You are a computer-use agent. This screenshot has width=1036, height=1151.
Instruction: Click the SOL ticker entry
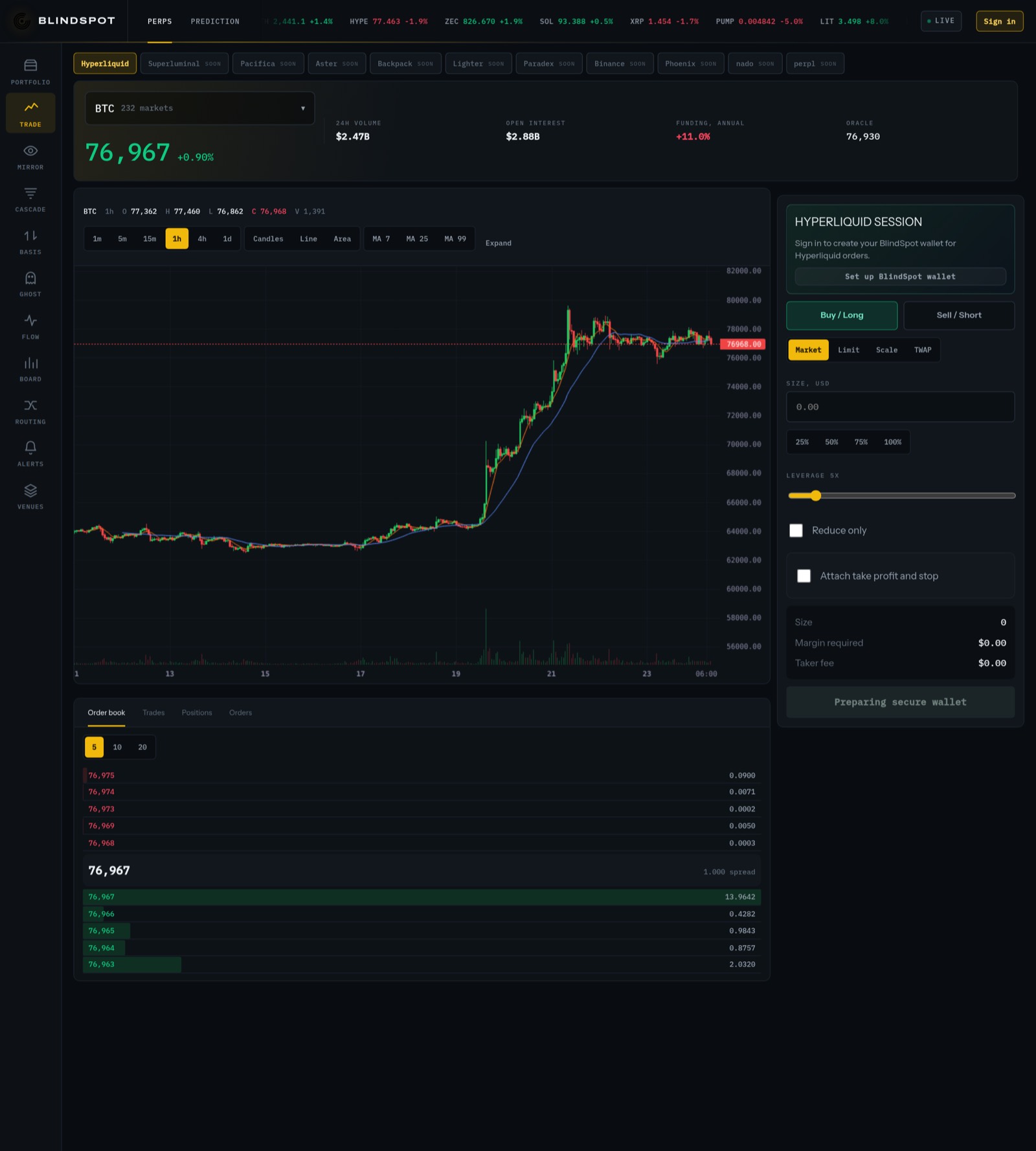(576, 21)
